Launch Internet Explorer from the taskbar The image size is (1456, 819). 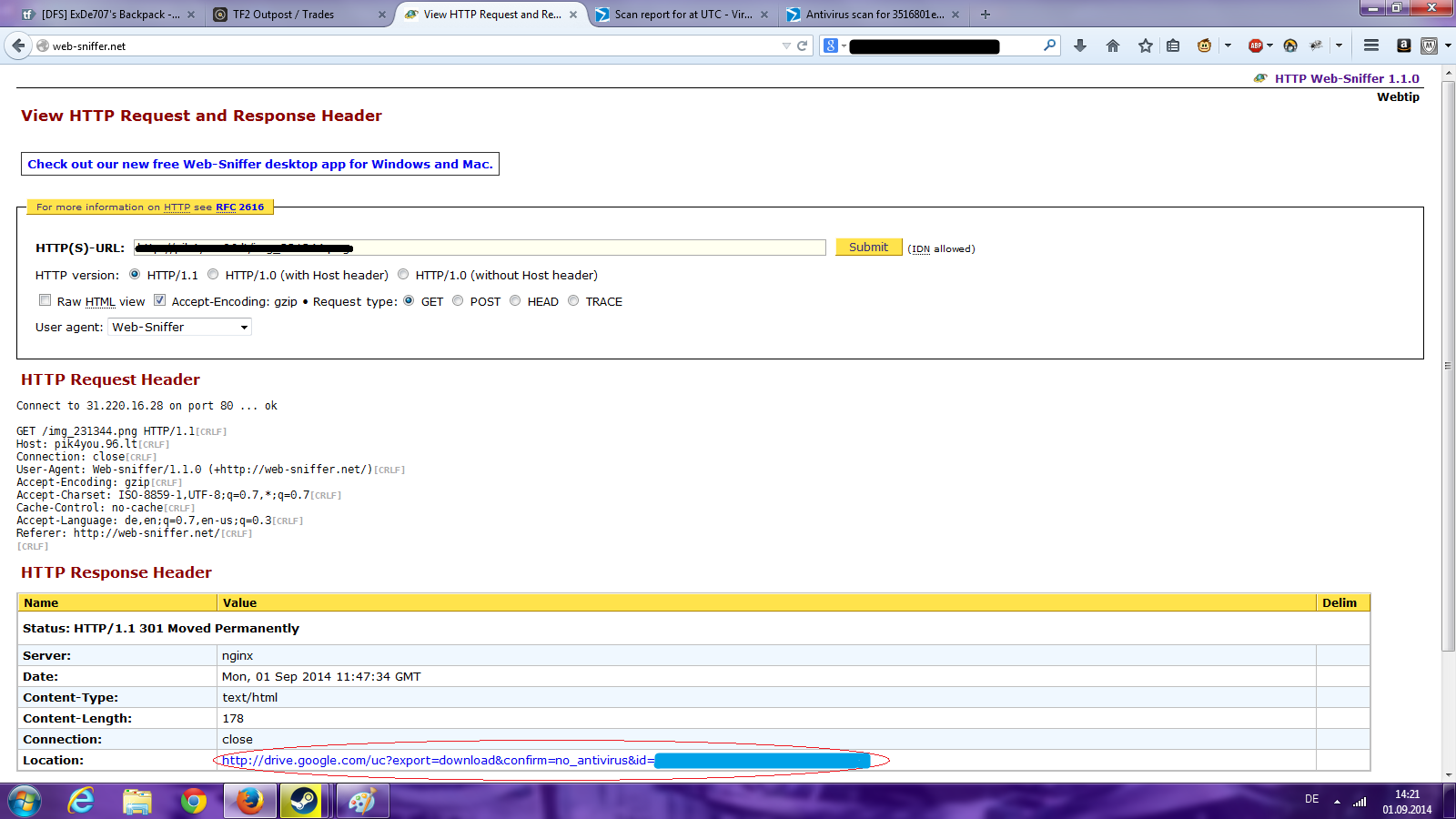coord(82,802)
